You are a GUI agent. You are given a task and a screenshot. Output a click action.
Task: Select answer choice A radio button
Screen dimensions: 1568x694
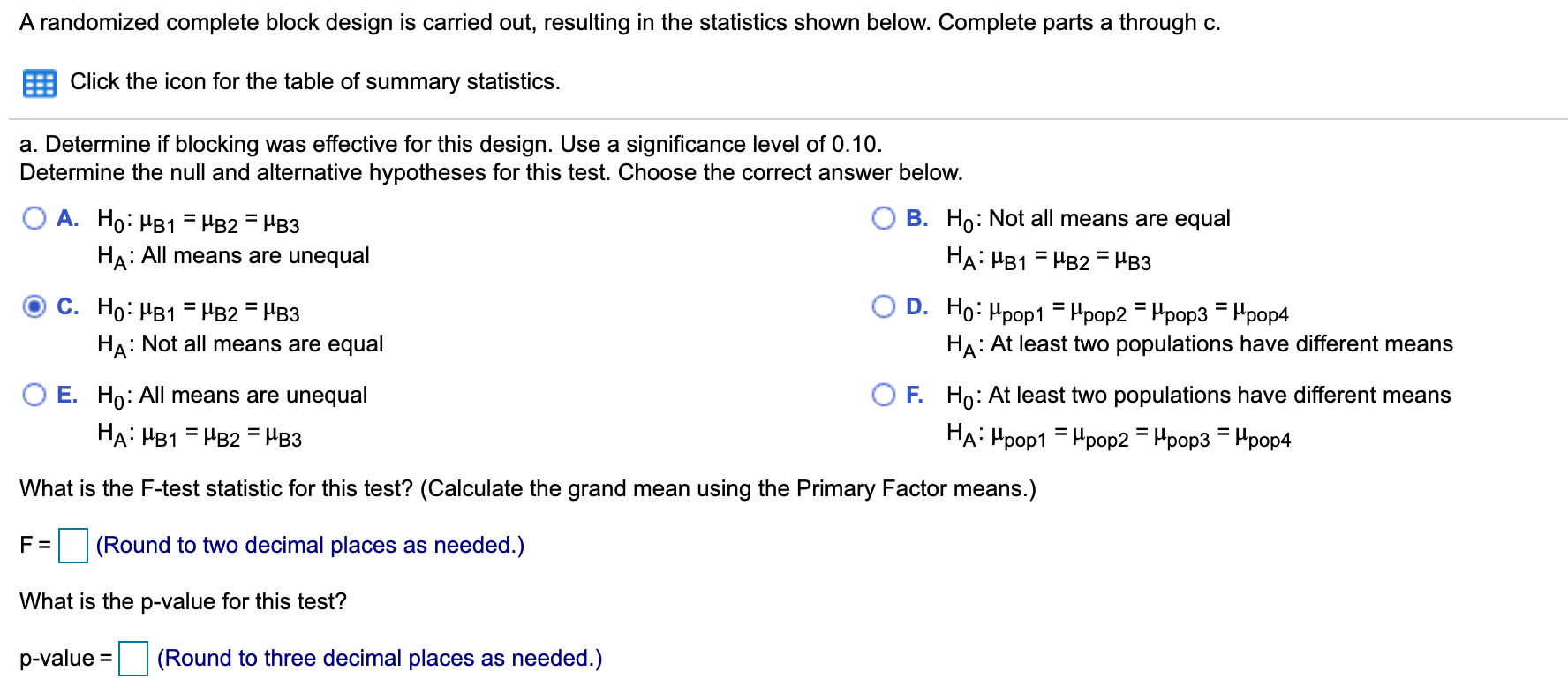[34, 218]
